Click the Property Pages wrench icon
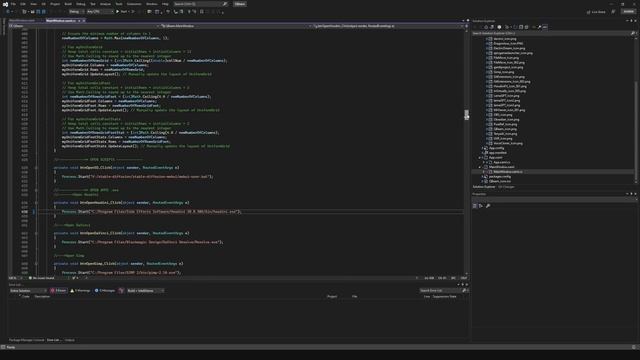Screen dimensions: 640x360 point(488,206)
